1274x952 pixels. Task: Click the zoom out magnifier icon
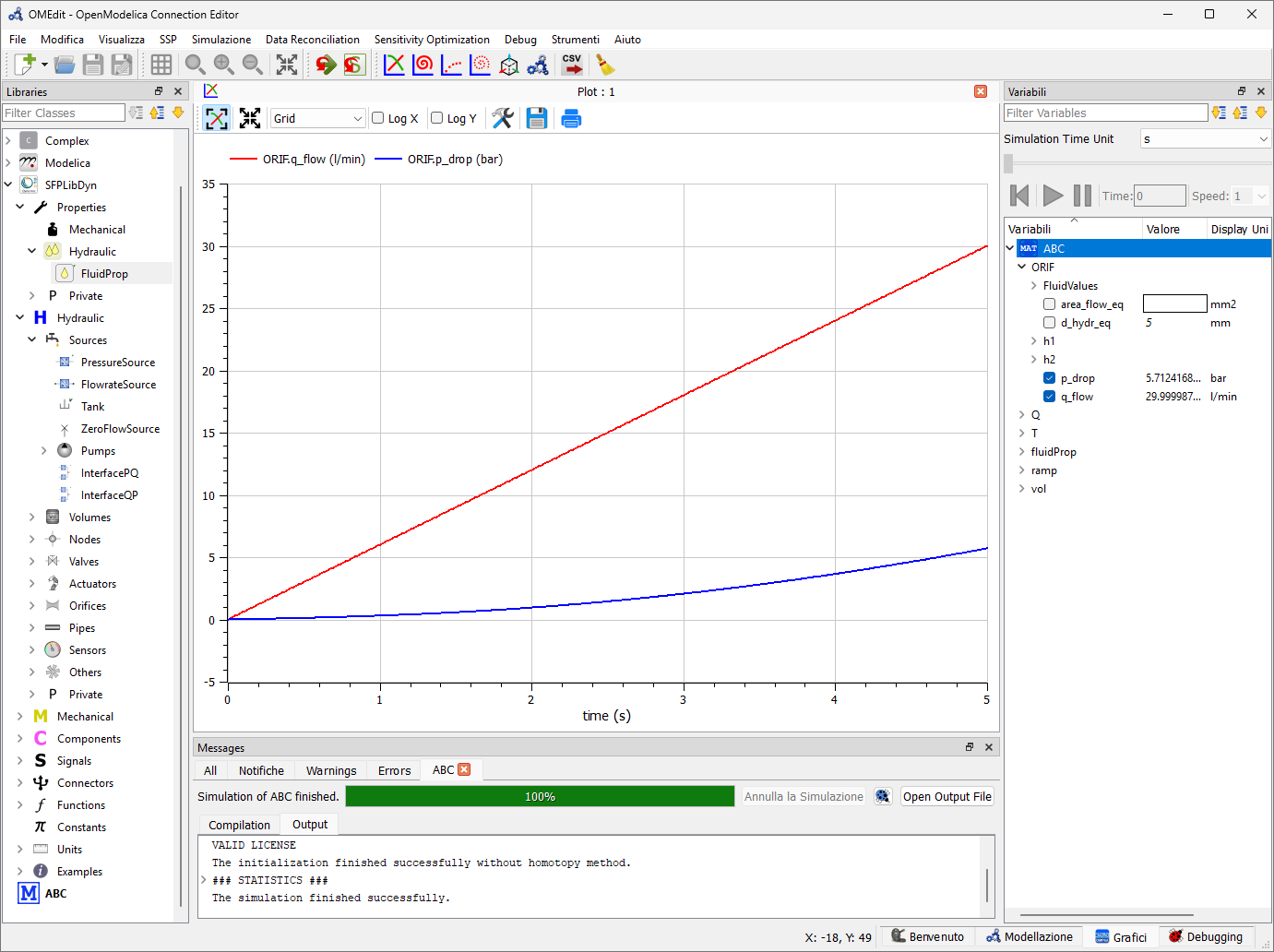tap(252, 65)
